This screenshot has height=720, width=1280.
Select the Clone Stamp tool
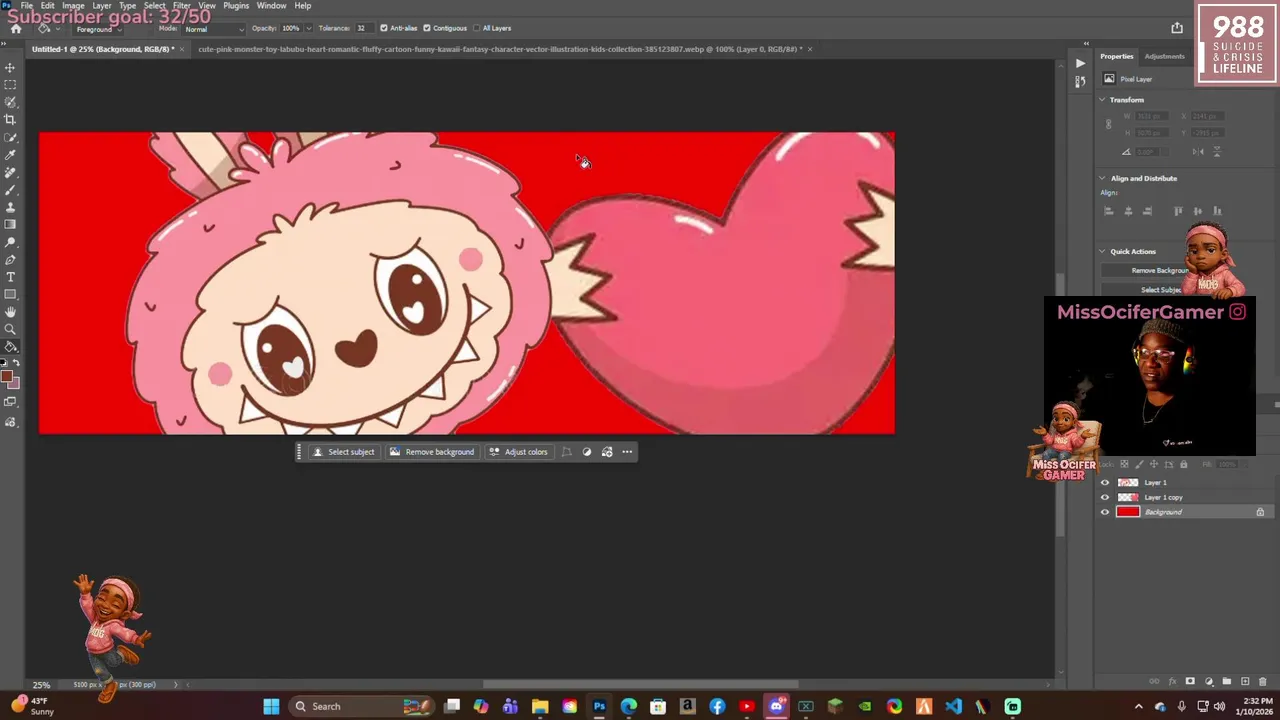[10, 207]
